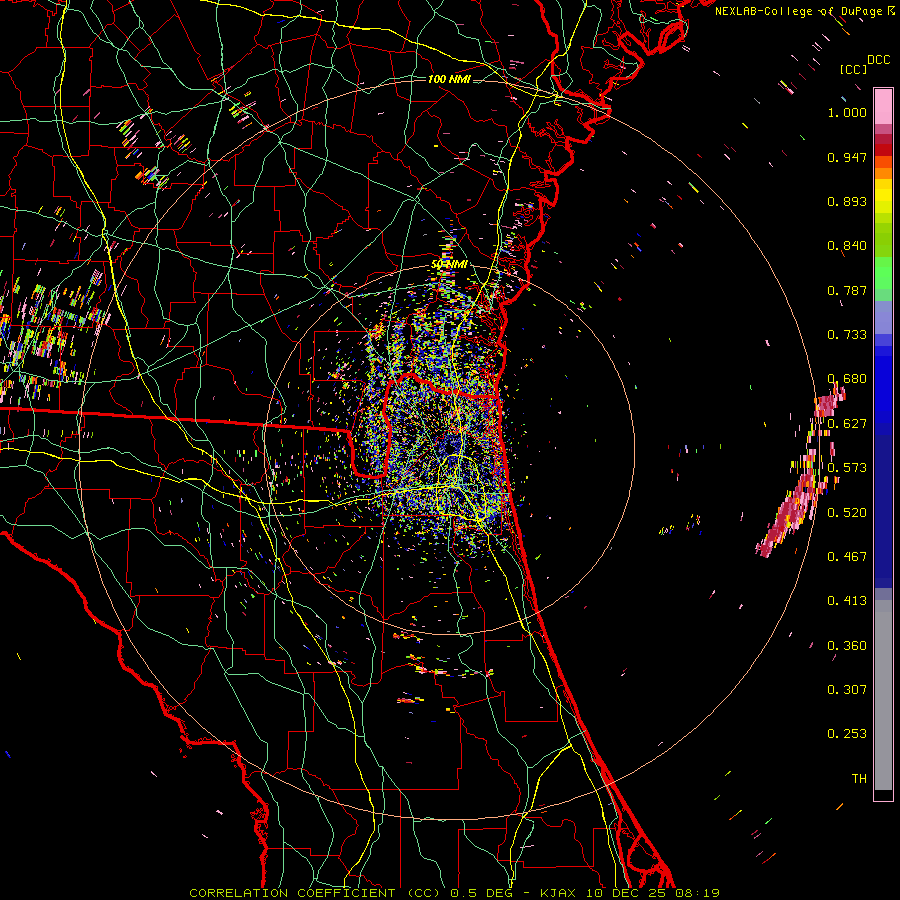This screenshot has width=900, height=900.
Task: Click the NEXLAB-College of DuPage header text
Action: 804,11
